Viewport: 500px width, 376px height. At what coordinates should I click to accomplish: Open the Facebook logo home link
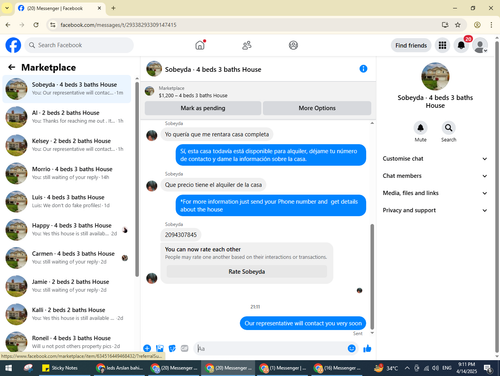[13, 45]
